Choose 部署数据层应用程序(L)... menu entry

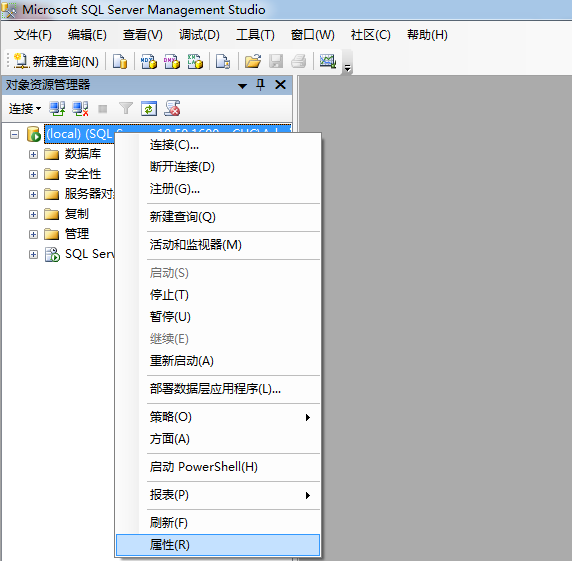pos(218,389)
